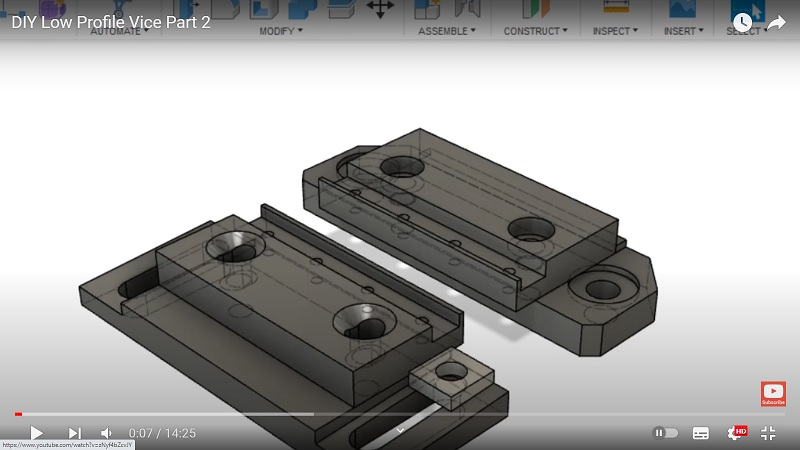Open the ASSEMBLE dropdown menu
Screen dimensions: 800x450
(x=446, y=31)
